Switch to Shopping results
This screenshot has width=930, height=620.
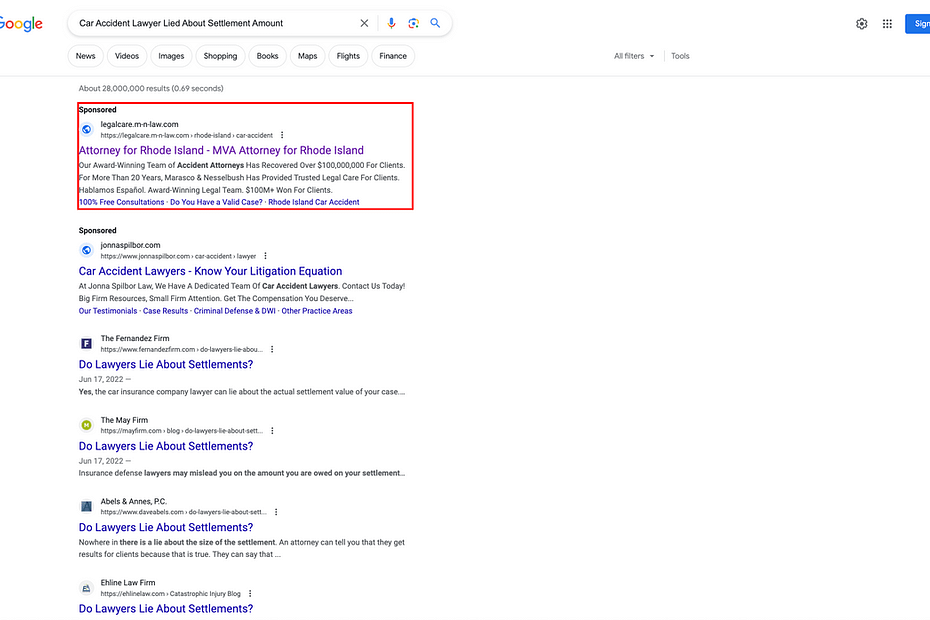(220, 56)
